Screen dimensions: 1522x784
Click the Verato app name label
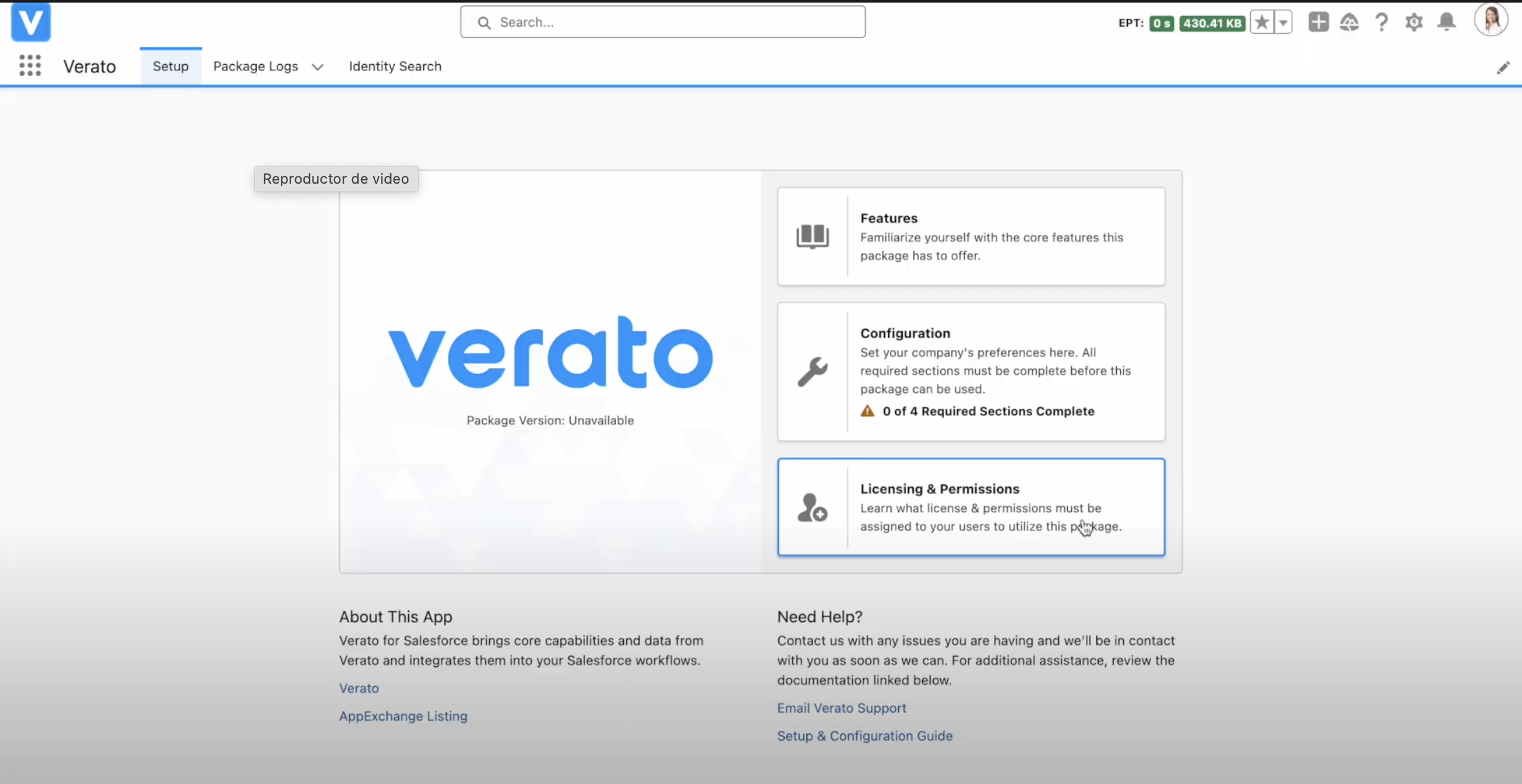89,66
